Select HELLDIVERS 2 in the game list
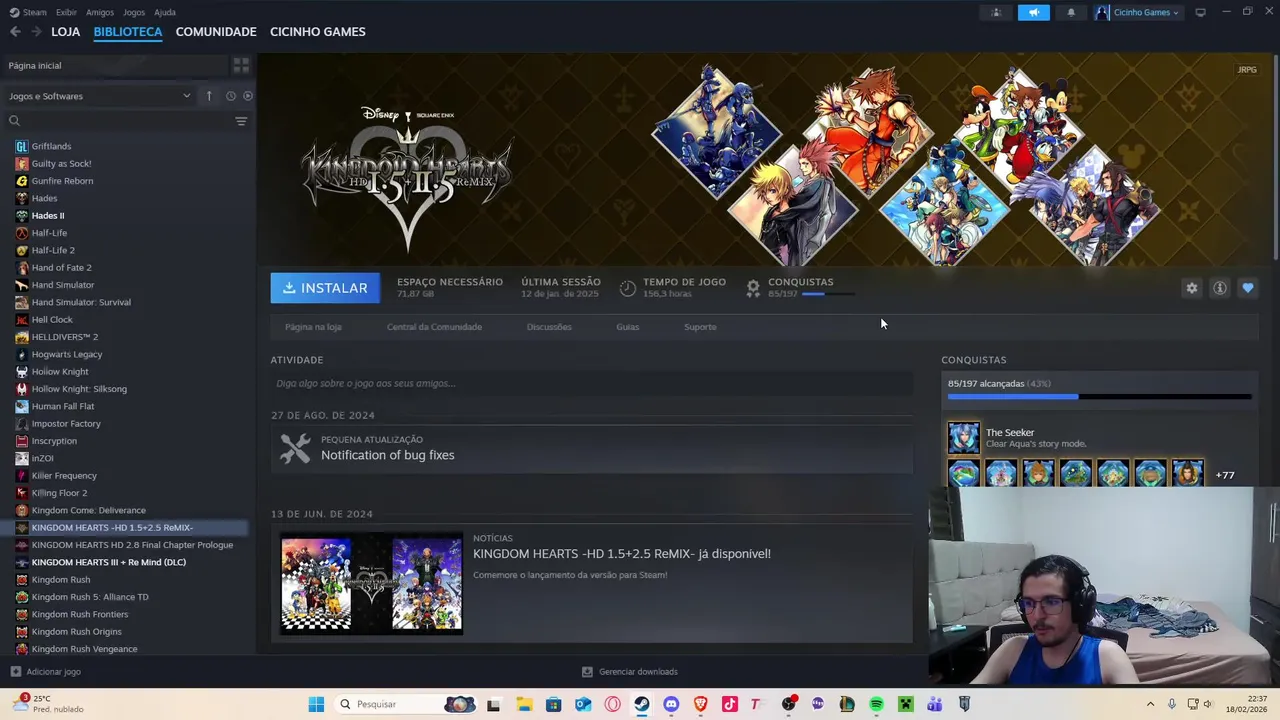 pos(65,337)
